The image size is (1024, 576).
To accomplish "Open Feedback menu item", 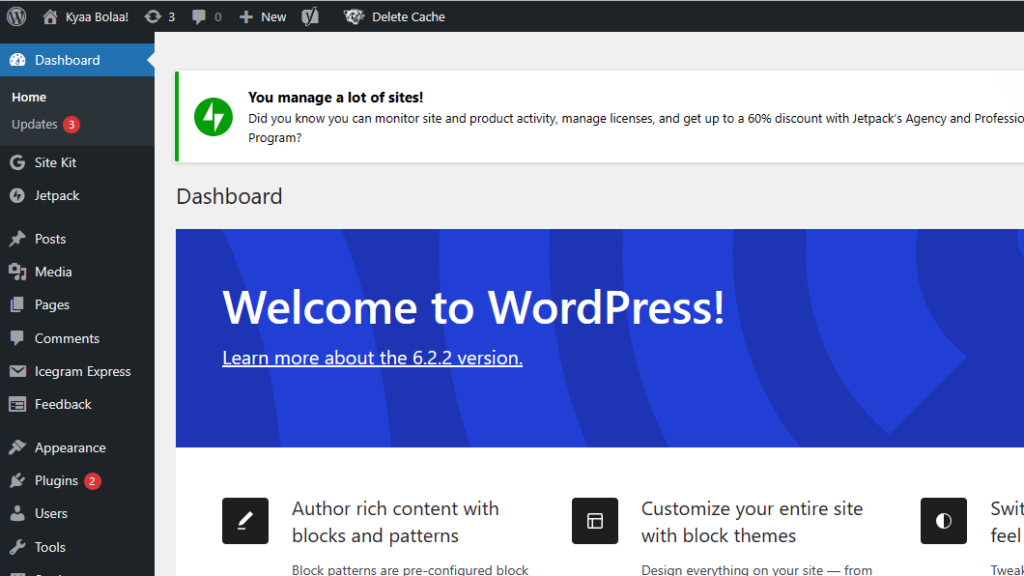I will [63, 404].
